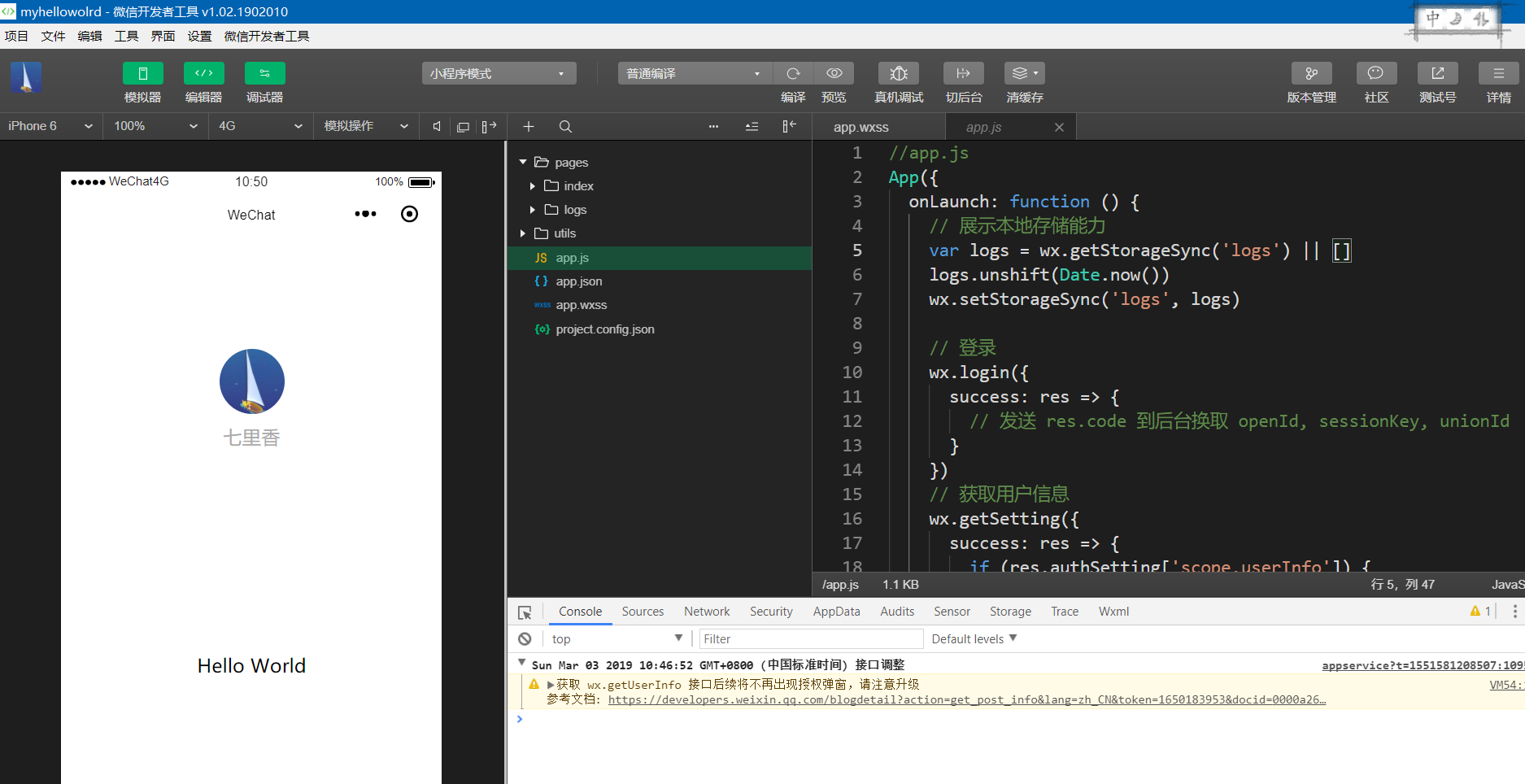Image resolution: width=1525 pixels, height=784 pixels.
Task: Toggle the Editor panel button
Action: click(x=204, y=73)
